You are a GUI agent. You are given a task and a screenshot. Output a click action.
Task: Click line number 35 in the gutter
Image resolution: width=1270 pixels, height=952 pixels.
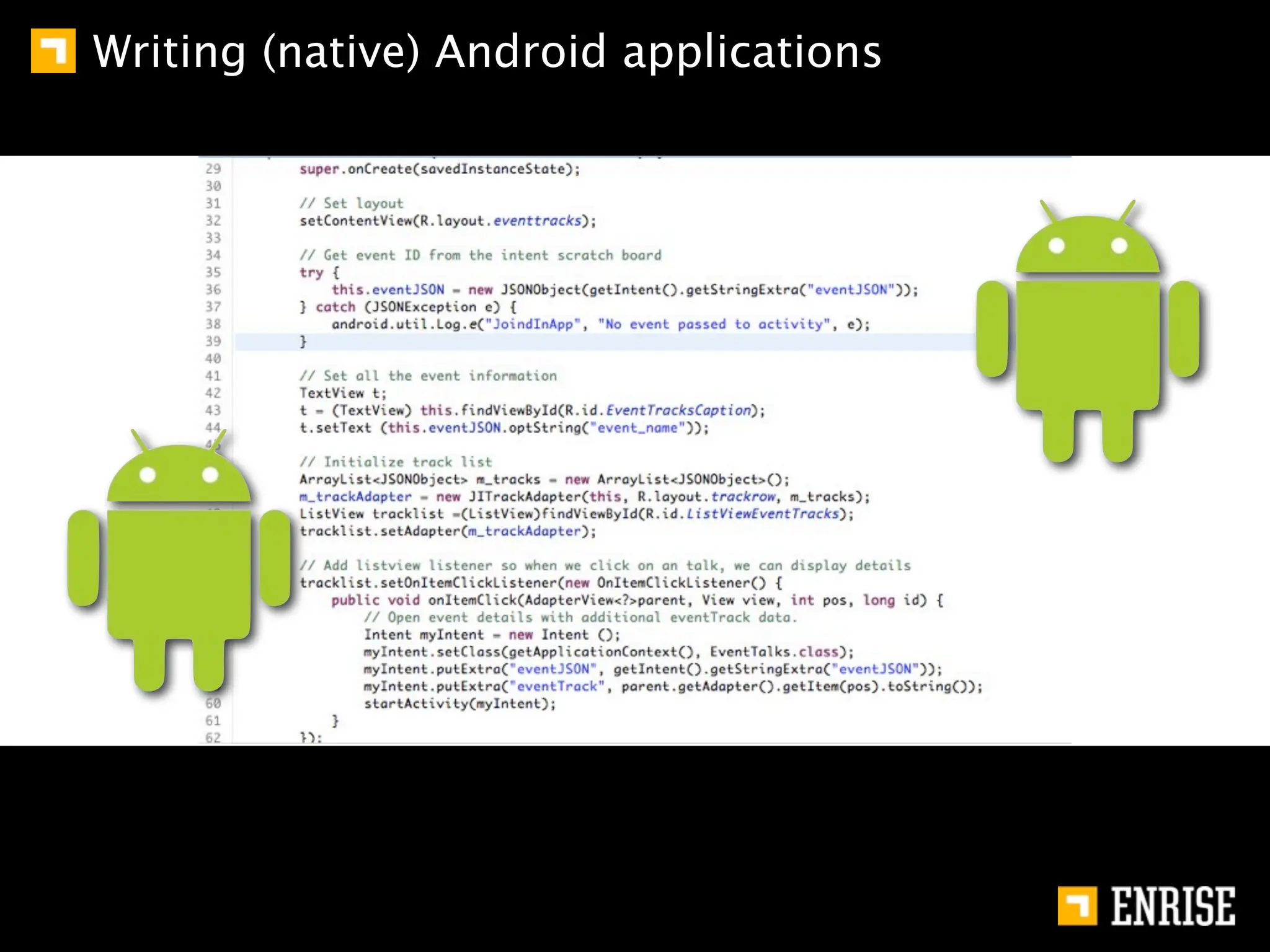tap(213, 272)
